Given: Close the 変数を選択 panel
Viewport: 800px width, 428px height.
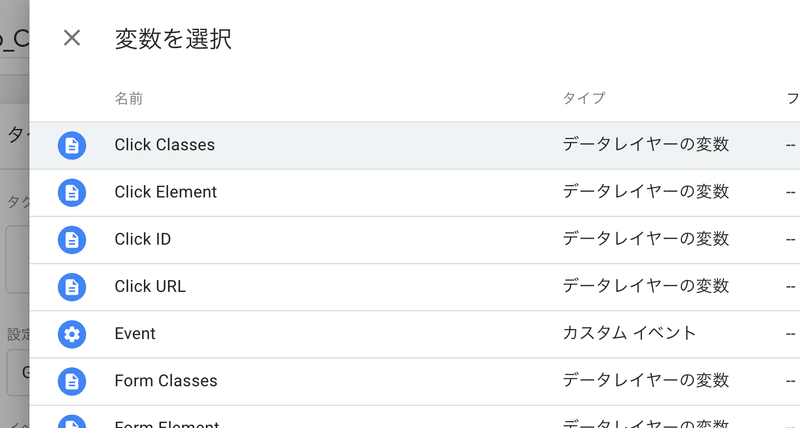Looking at the screenshot, I should pyautogui.click(x=72, y=38).
